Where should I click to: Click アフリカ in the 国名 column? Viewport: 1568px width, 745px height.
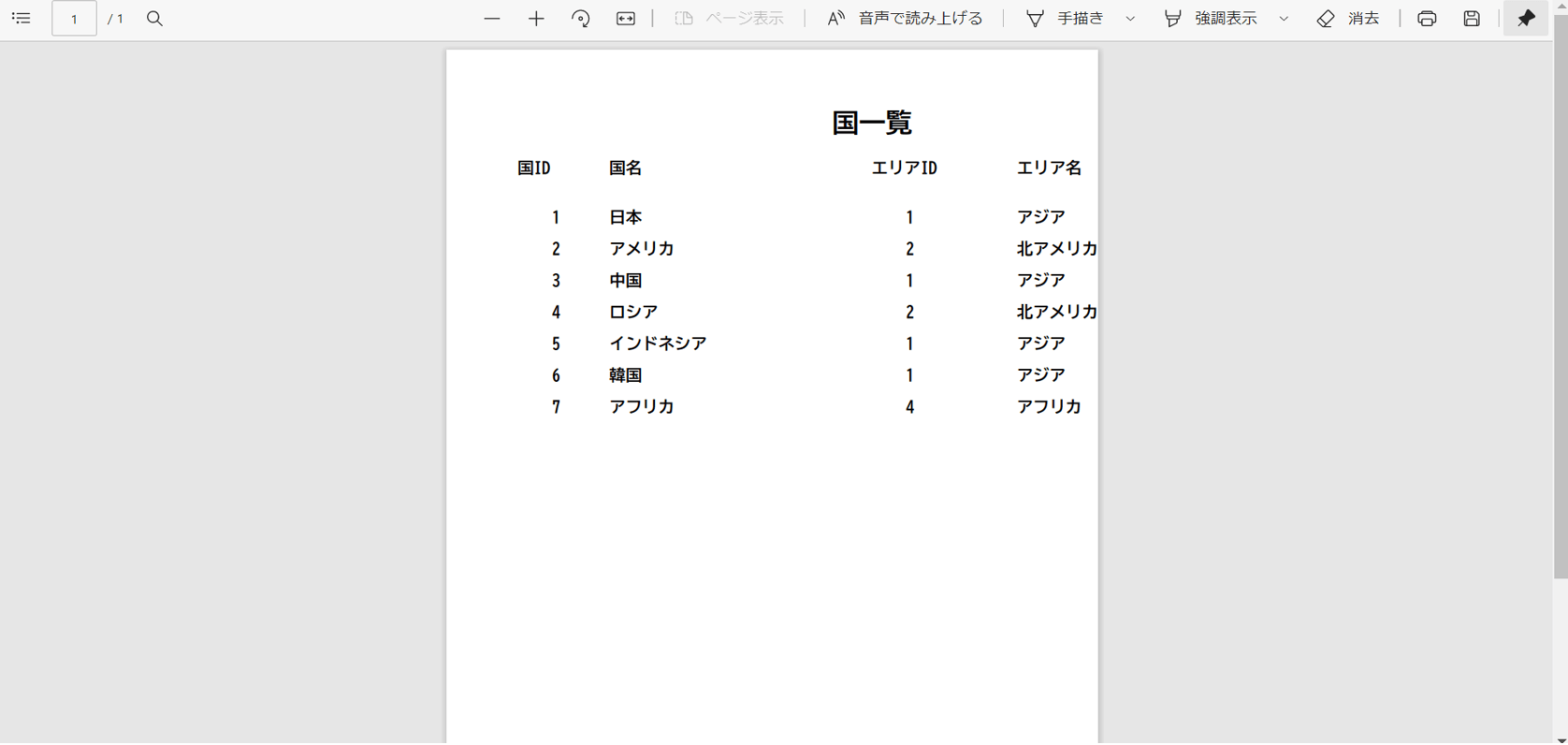pyautogui.click(x=642, y=407)
